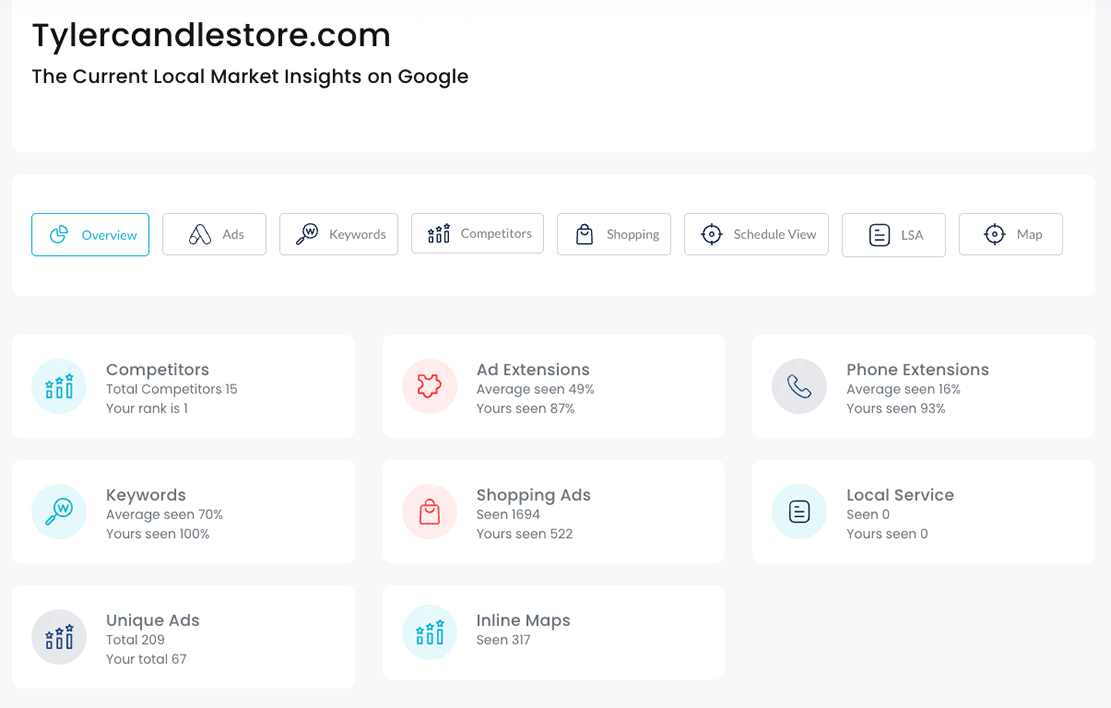
Task: Click the Competitors card bar-chart icon
Action: 59,386
